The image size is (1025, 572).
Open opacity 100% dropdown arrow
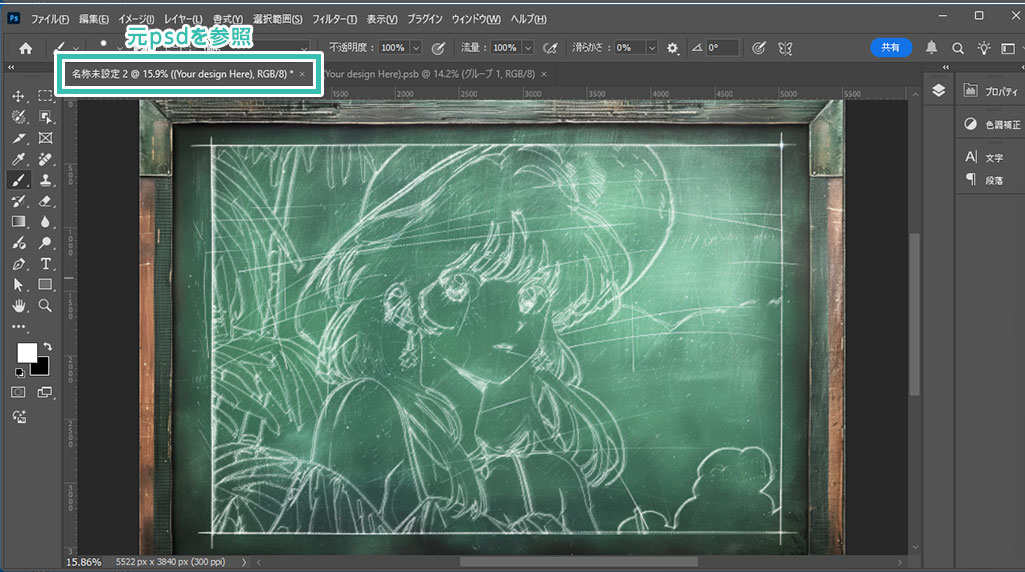(x=416, y=48)
